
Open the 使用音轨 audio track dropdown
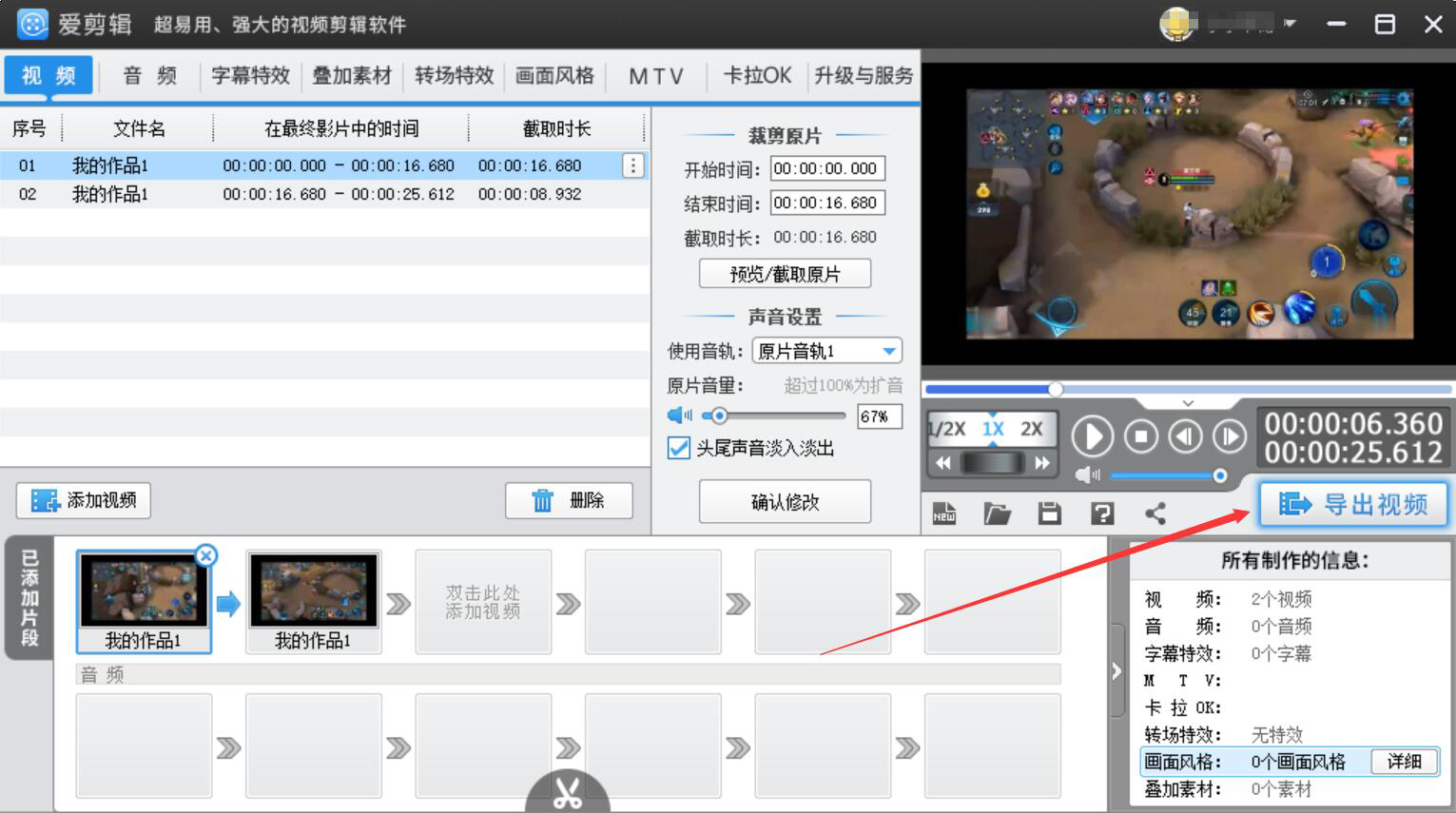(x=826, y=351)
